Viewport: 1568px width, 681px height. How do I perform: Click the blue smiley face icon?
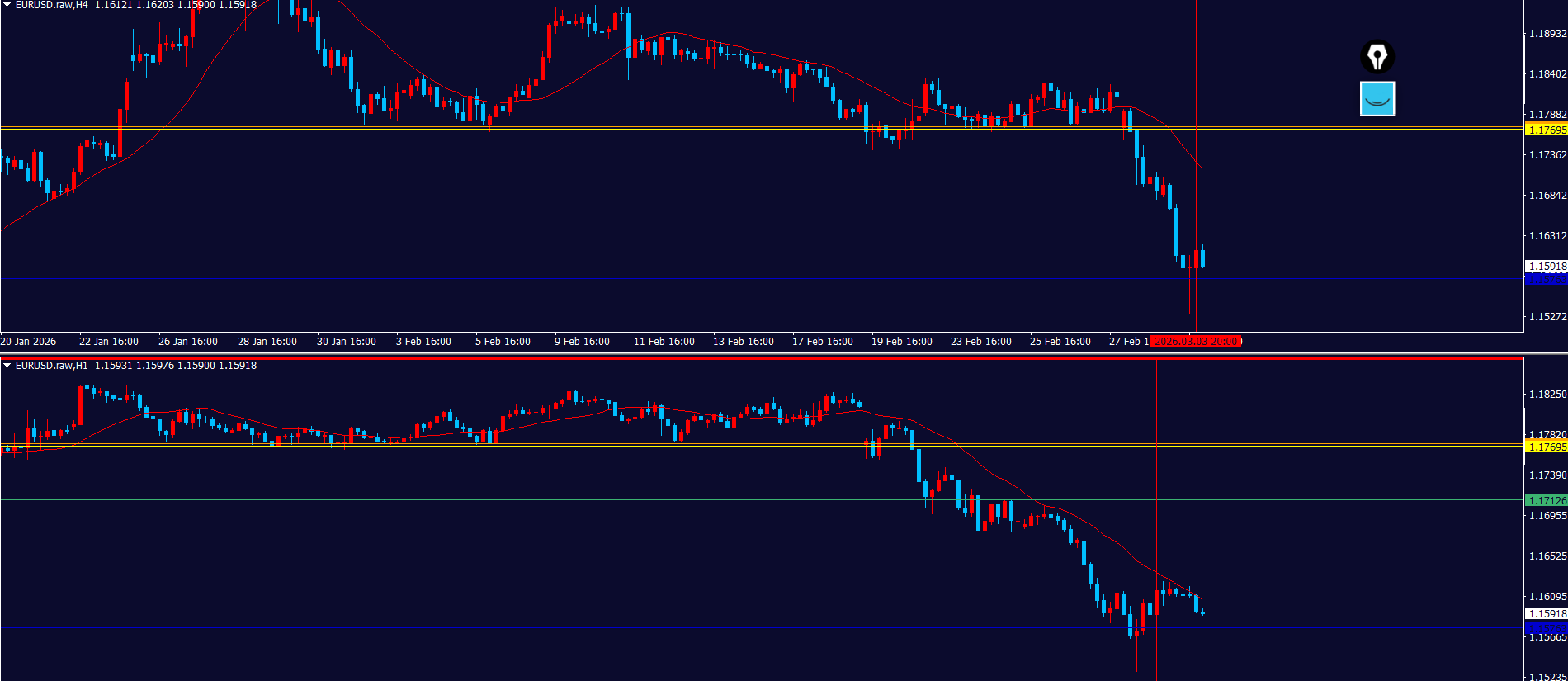click(1377, 99)
